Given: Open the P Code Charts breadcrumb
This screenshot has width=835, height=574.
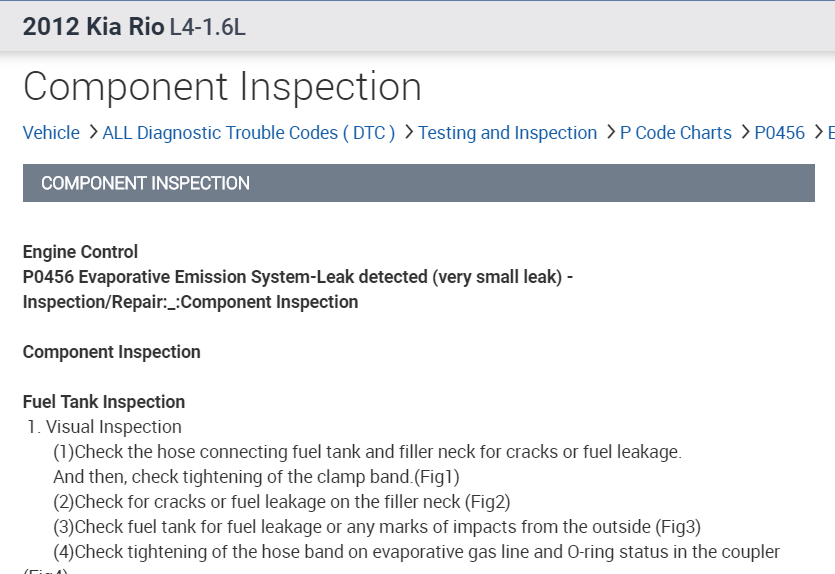Looking at the screenshot, I should (675, 133).
